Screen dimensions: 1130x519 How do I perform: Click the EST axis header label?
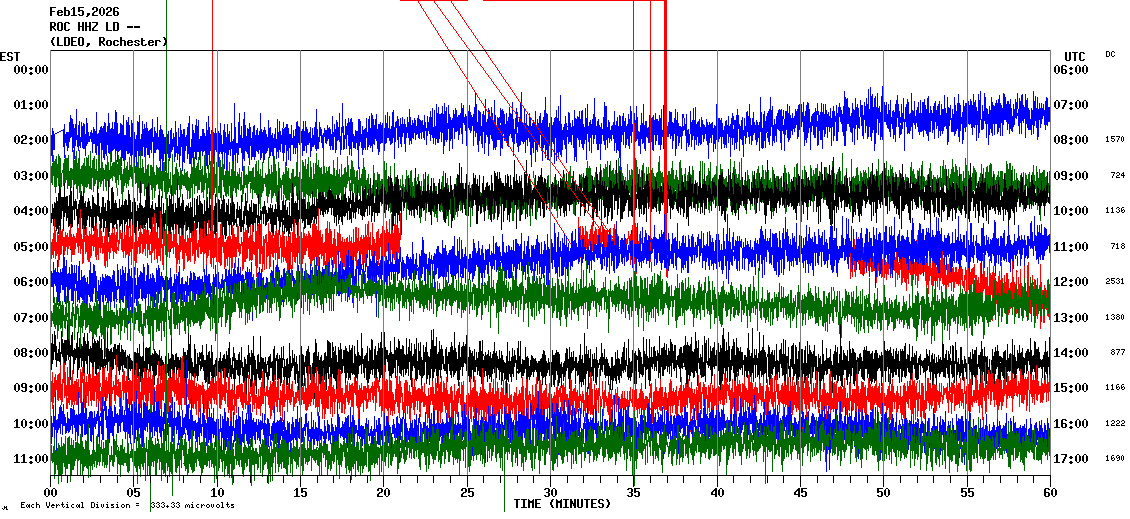coord(10,56)
